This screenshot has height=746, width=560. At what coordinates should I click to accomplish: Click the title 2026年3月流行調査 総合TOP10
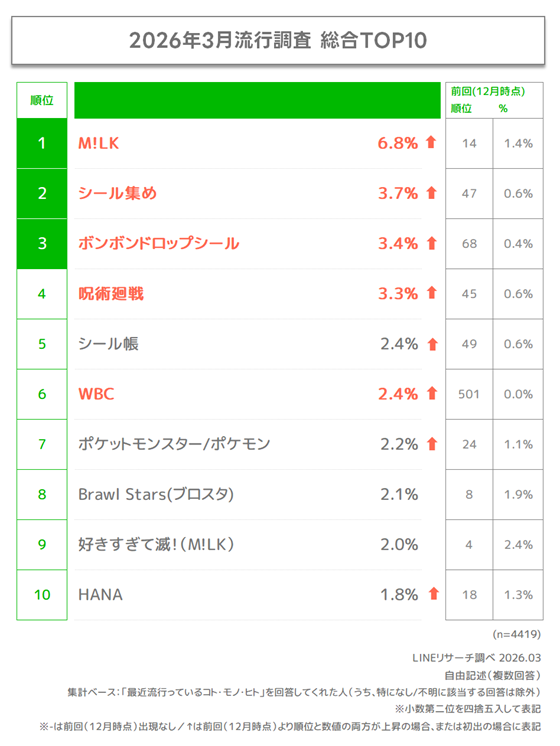[278, 40]
